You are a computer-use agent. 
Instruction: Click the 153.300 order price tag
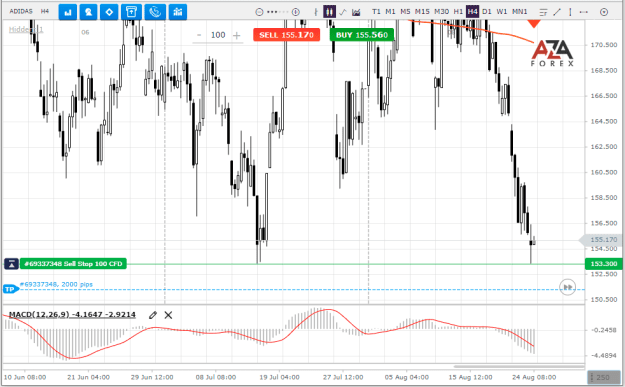click(x=603, y=264)
